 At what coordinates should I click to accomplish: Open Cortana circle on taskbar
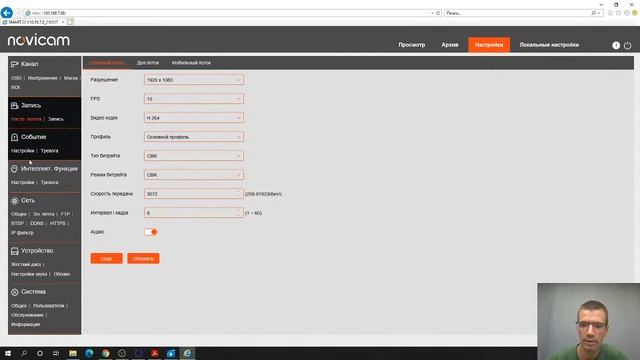(40, 353)
